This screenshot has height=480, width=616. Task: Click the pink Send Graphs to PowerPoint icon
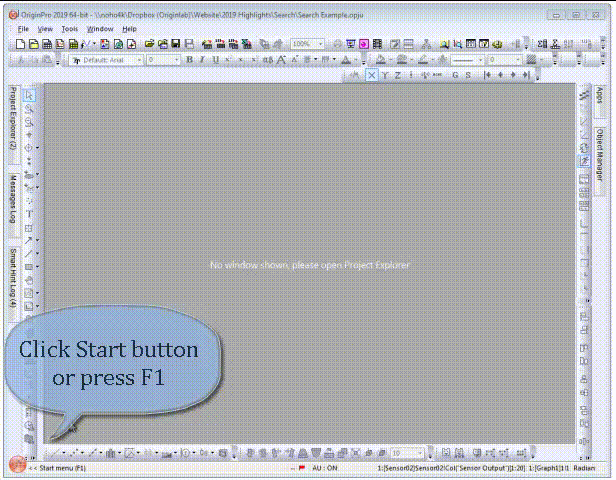(x=364, y=44)
